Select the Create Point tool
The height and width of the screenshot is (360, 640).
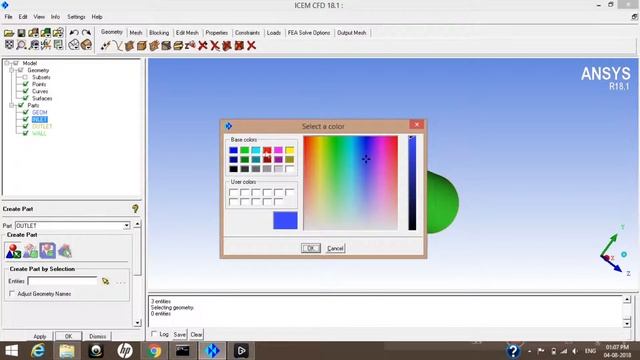105,46
